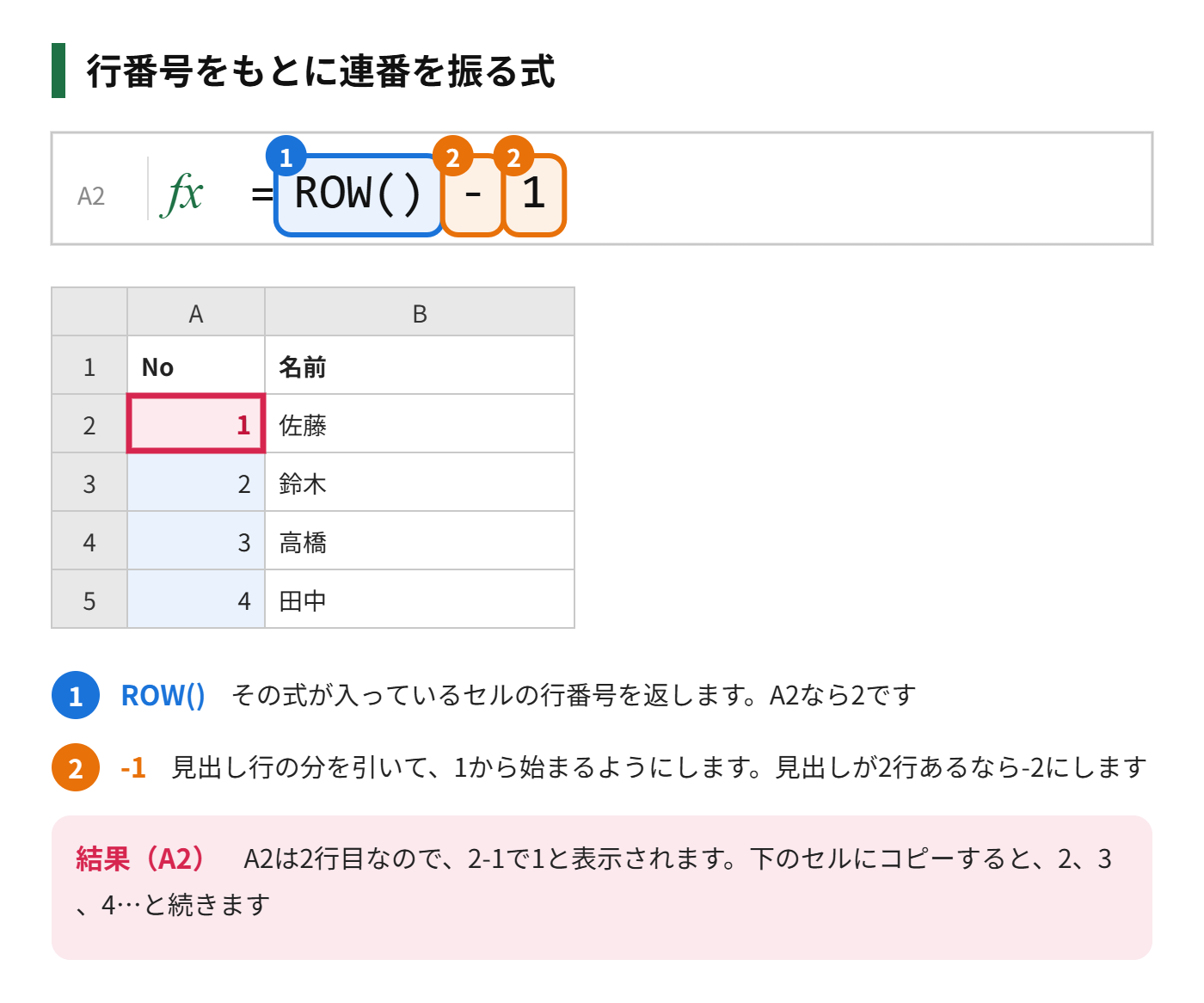The height and width of the screenshot is (1003, 1204).
Task: Click the fx function icon in formula bar
Action: [x=182, y=194]
